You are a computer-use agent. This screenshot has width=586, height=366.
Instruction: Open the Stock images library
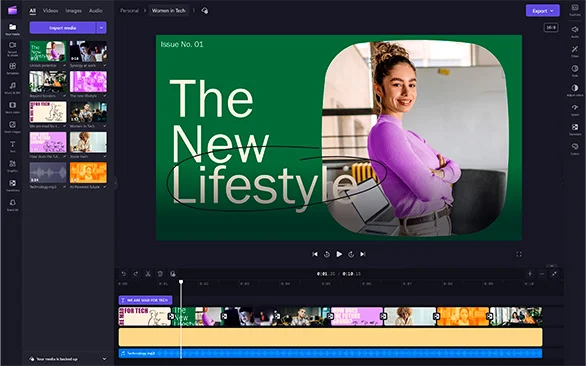click(12, 126)
